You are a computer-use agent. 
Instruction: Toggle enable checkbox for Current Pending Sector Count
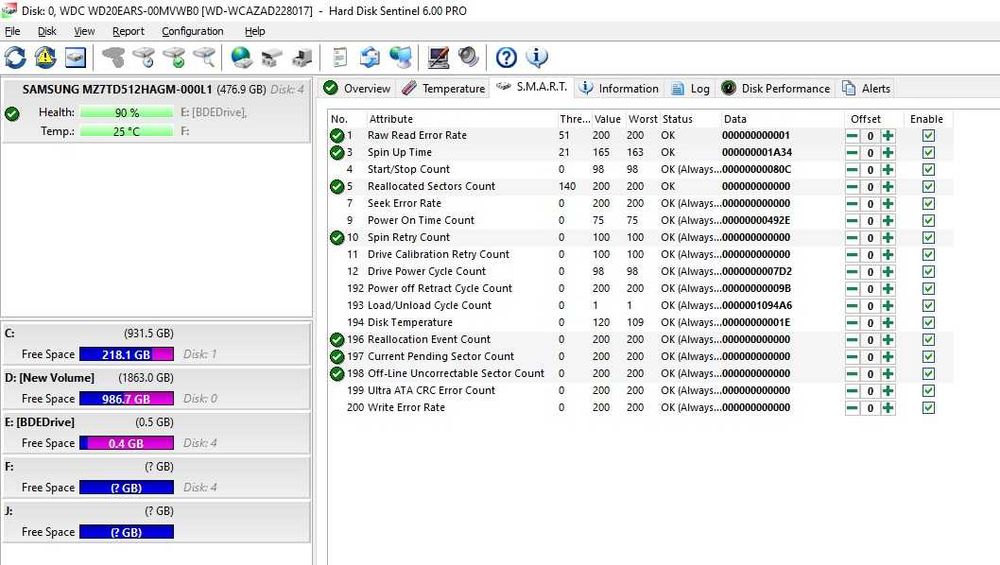[x=929, y=356]
